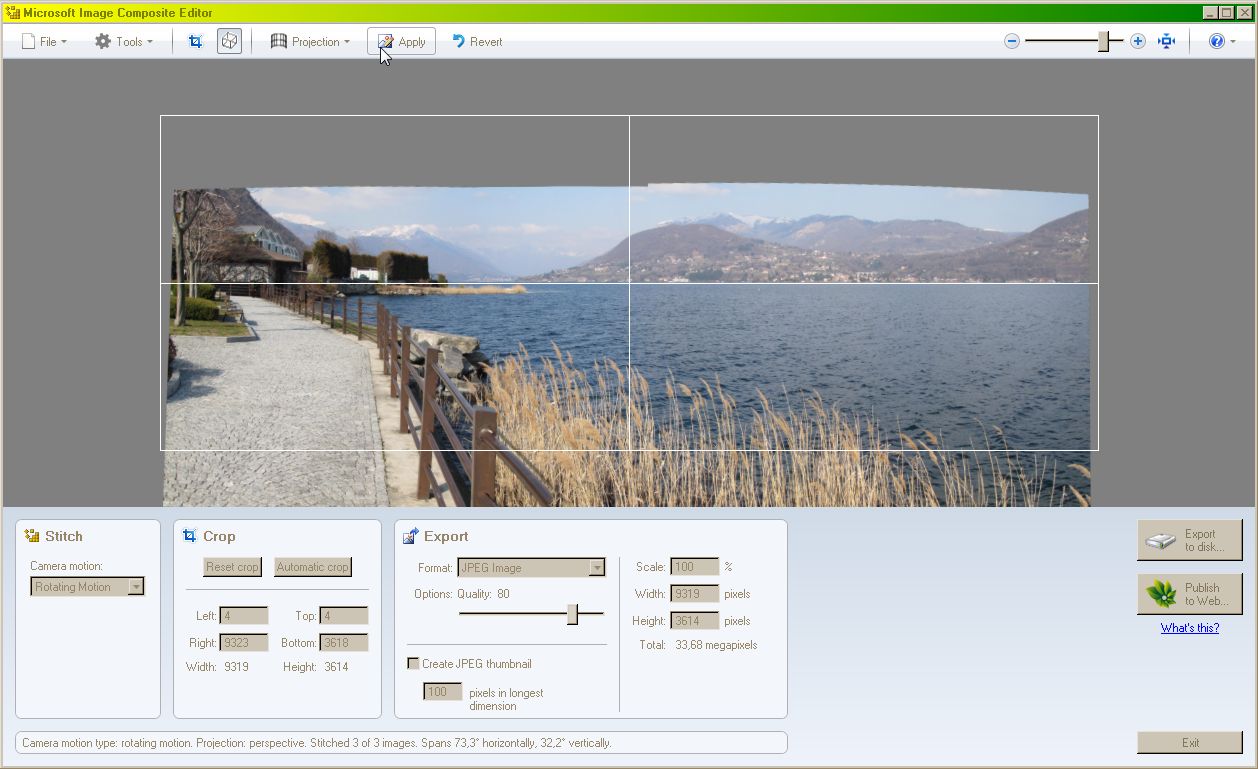Screen dimensions: 1258x769
Task: Open the What's this? link
Action: [x=1190, y=628]
